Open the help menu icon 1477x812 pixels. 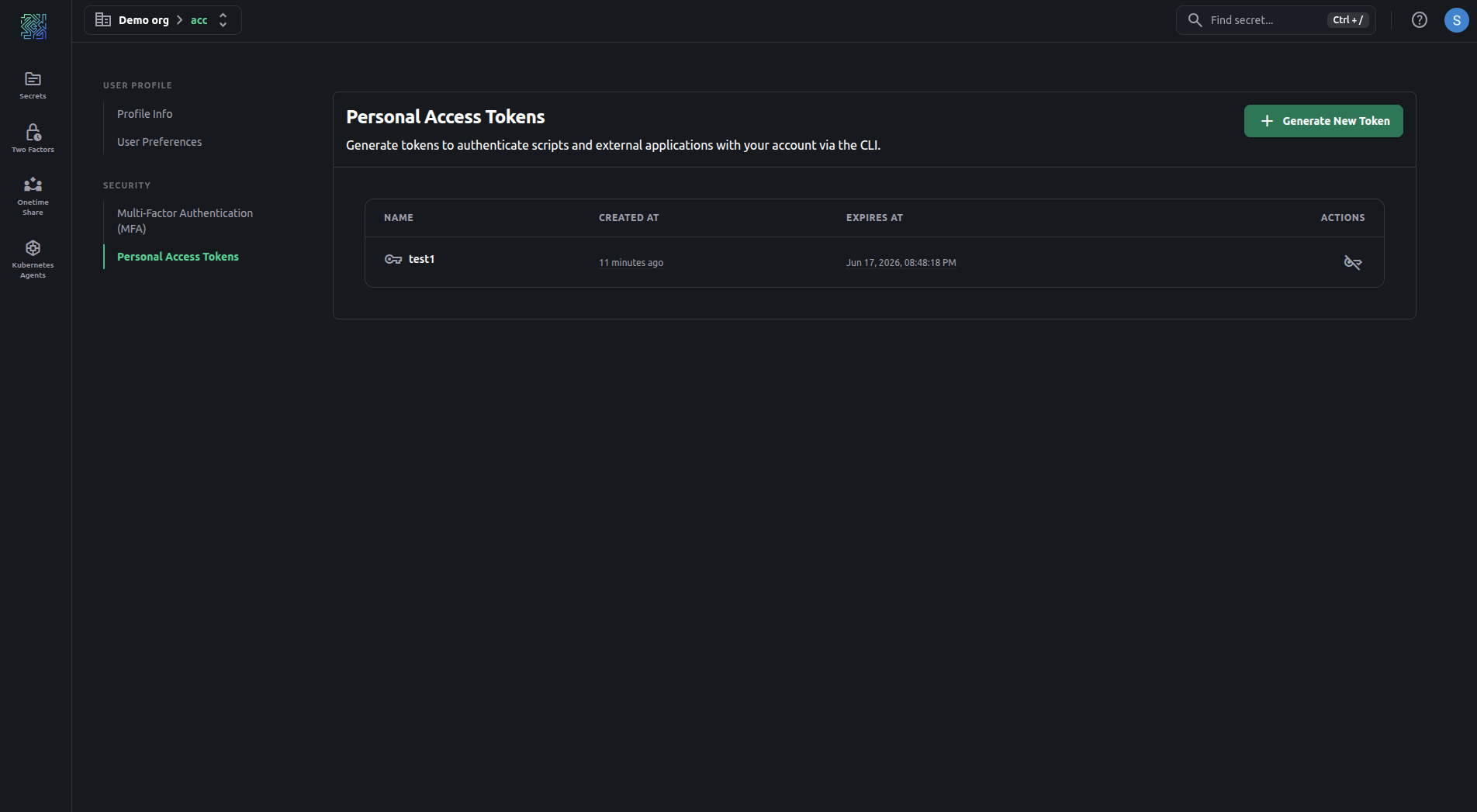(x=1419, y=20)
